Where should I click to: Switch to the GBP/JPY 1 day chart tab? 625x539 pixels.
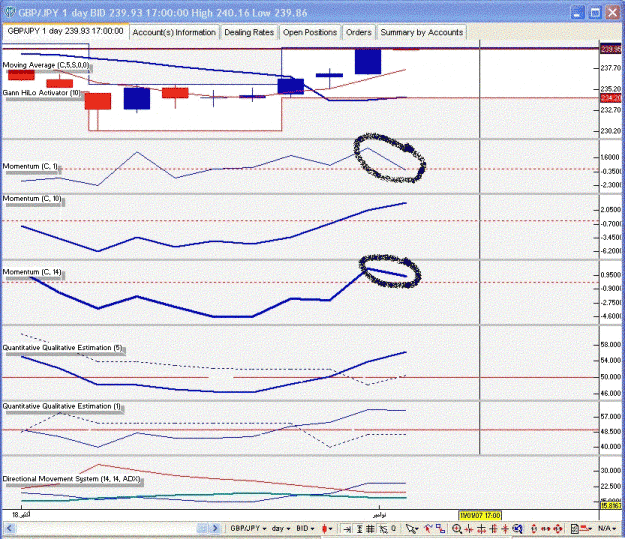[x=65, y=31]
